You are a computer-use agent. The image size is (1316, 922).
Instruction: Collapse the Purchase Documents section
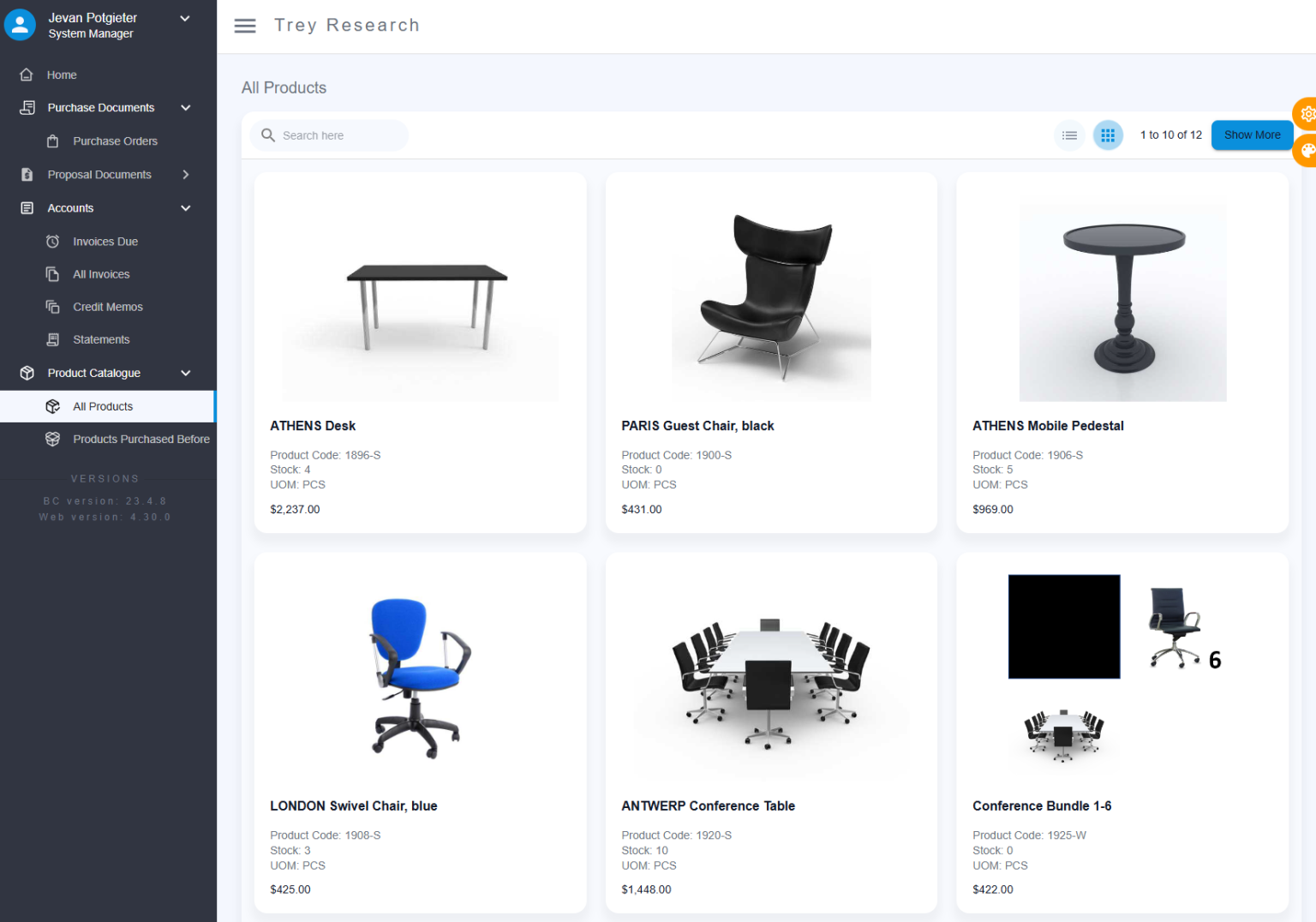186,108
